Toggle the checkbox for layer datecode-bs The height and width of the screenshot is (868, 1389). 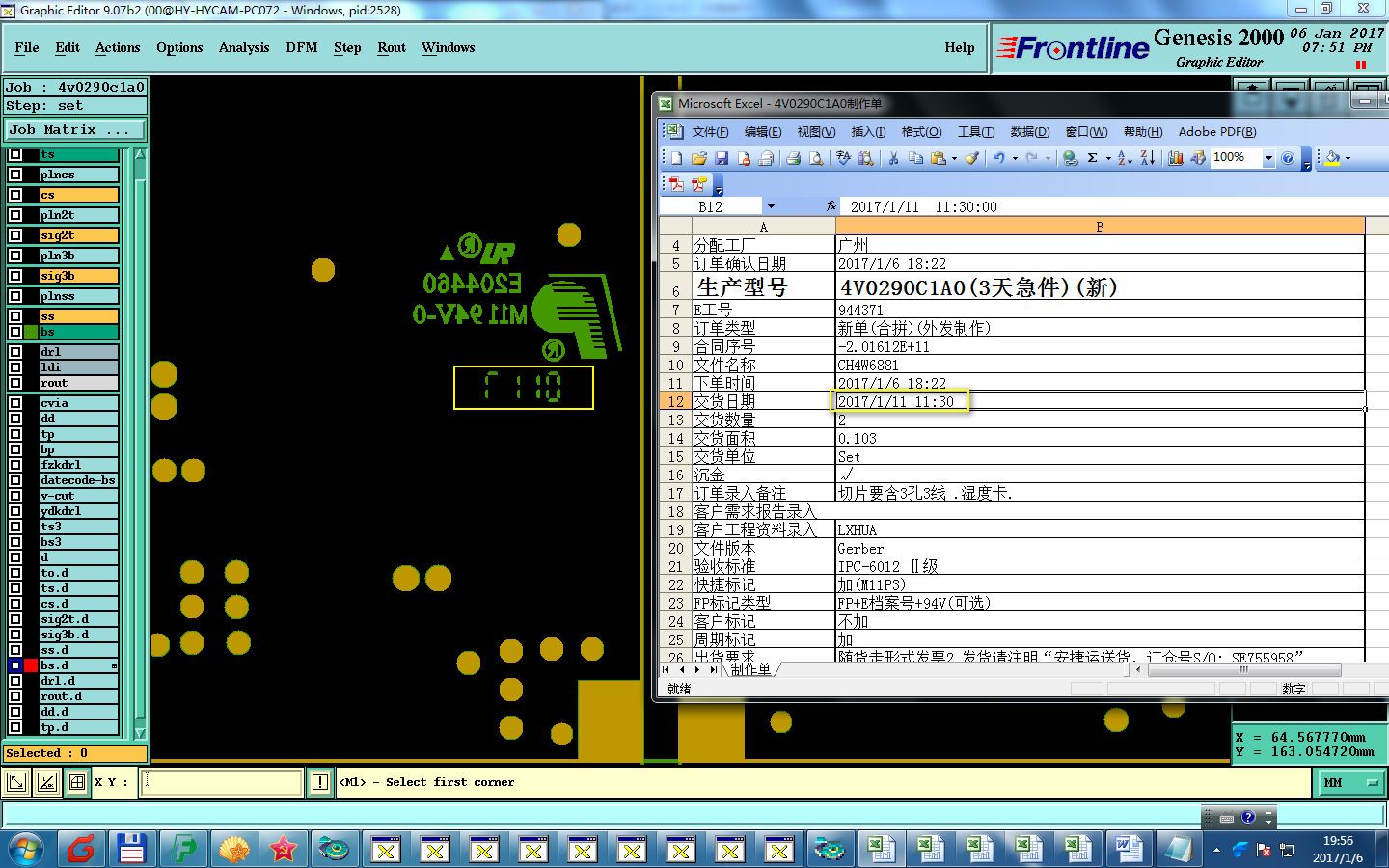click(x=15, y=480)
